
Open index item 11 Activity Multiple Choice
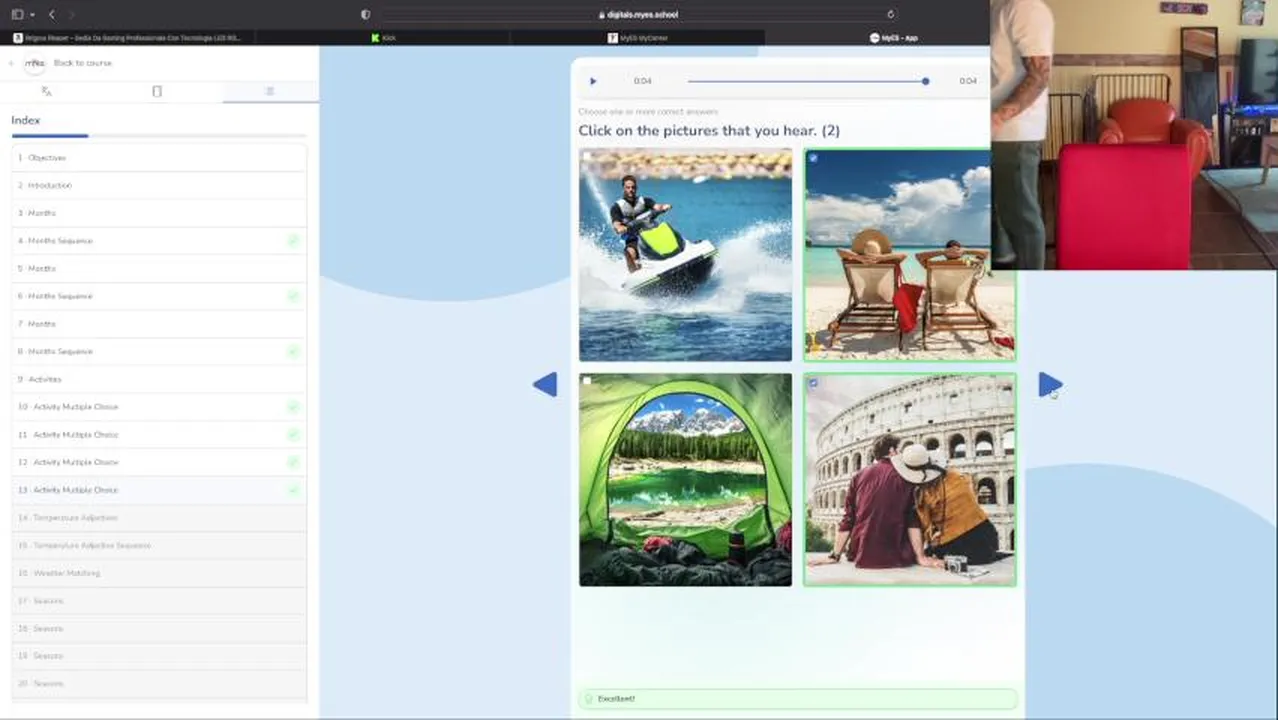pos(159,435)
